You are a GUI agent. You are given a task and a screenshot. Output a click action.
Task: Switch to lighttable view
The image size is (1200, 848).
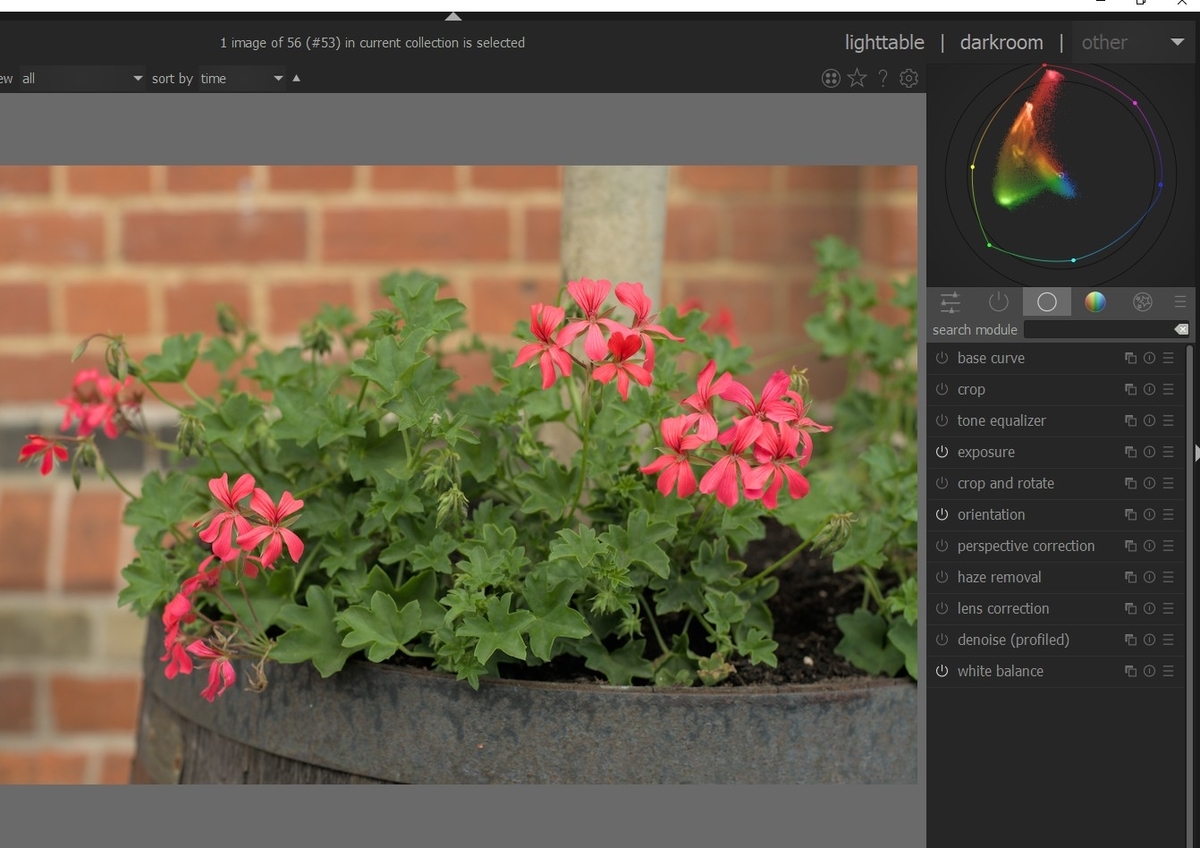[x=884, y=42]
